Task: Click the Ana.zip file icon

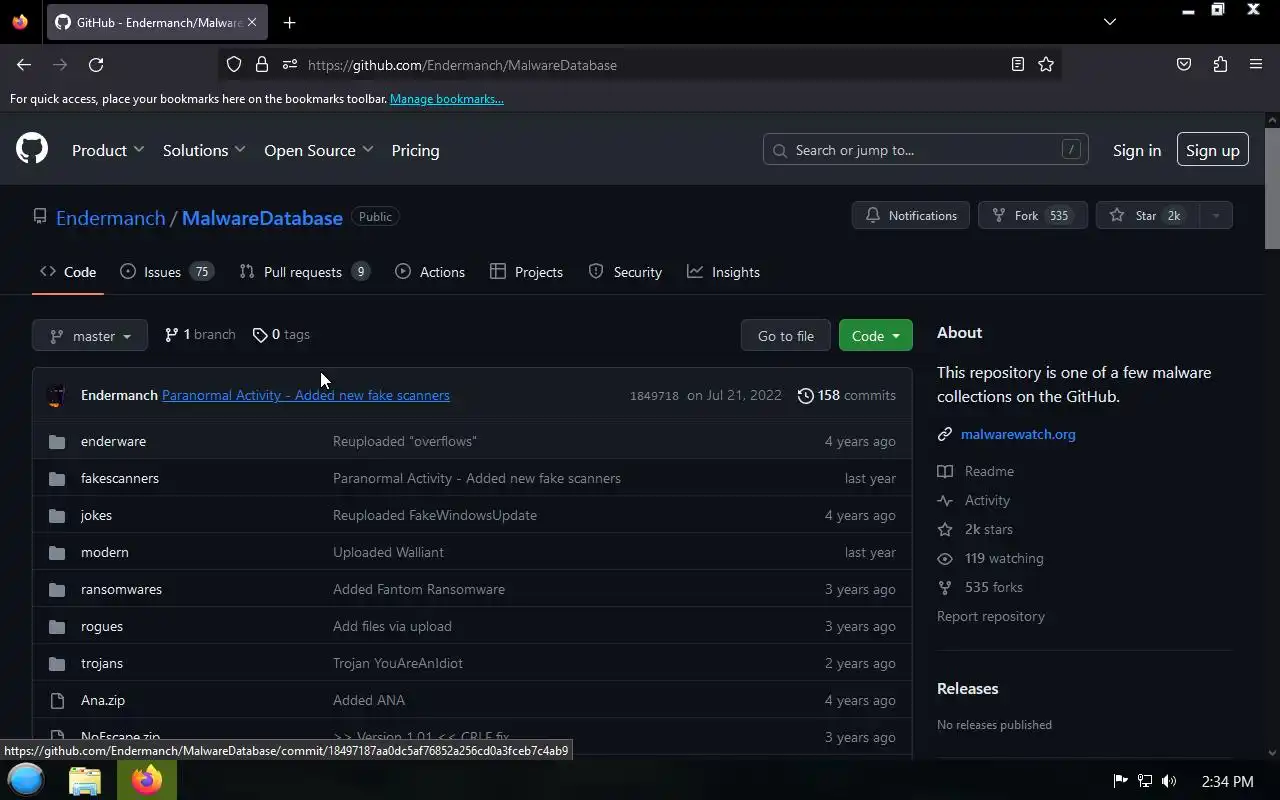Action: (57, 701)
